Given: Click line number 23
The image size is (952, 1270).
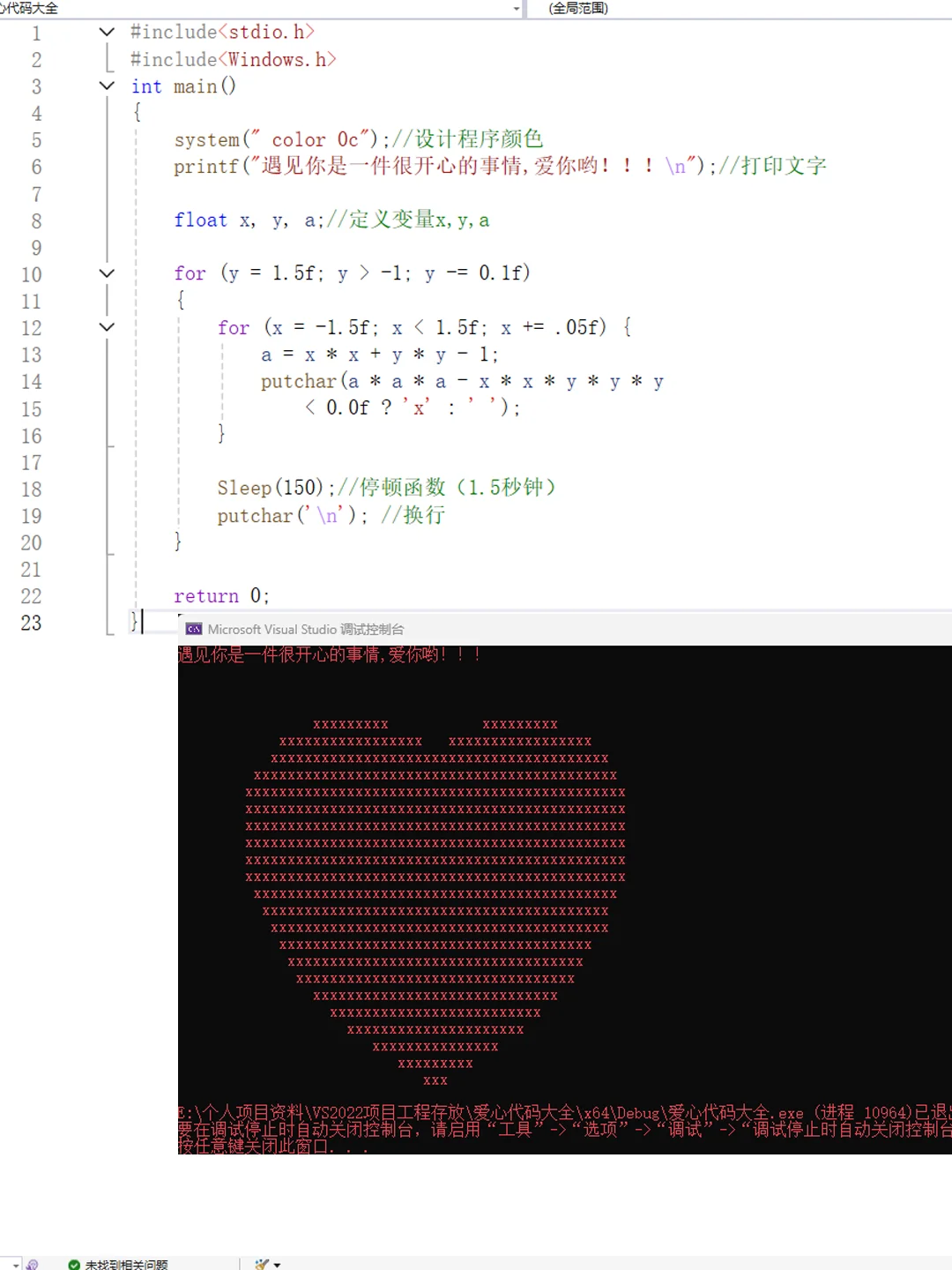Looking at the screenshot, I should pyautogui.click(x=31, y=624).
